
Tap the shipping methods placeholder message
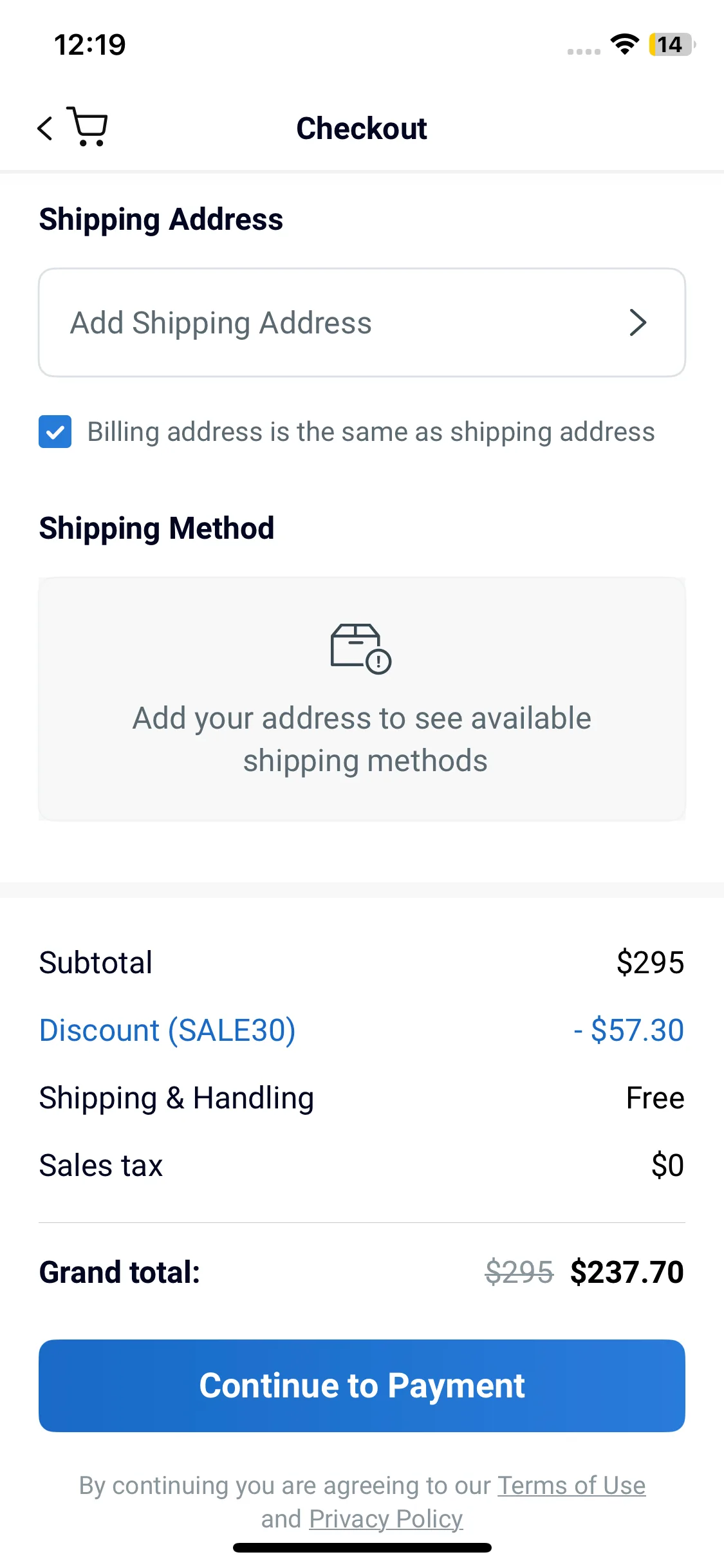(362, 739)
